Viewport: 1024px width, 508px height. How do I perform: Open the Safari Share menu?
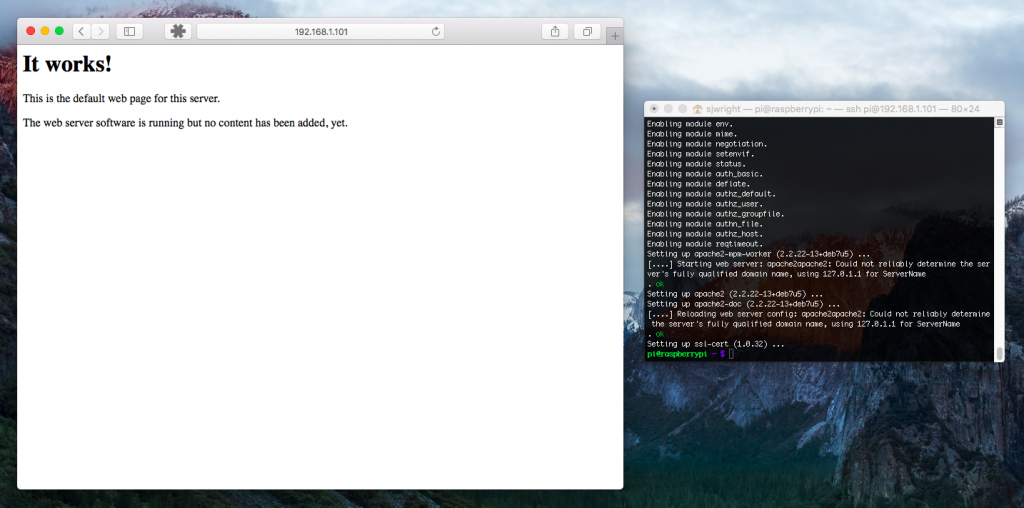coord(555,31)
